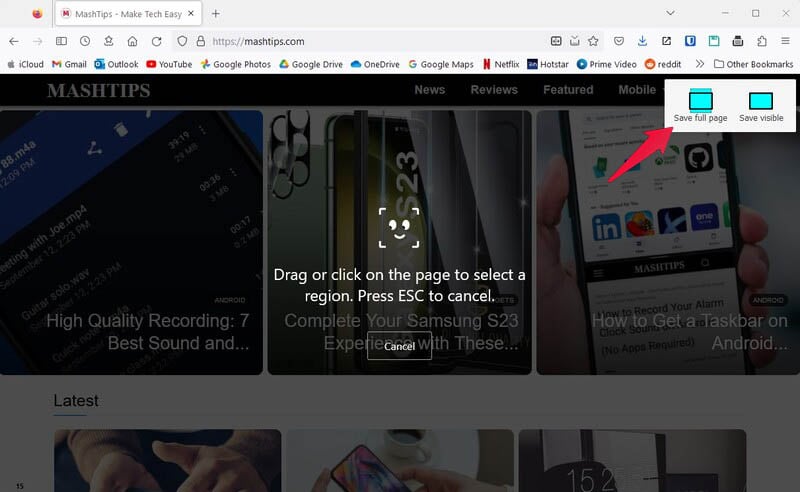Print the page with the printer icon
Screen dimensions: 800x492
pyautogui.click(x=738, y=41)
